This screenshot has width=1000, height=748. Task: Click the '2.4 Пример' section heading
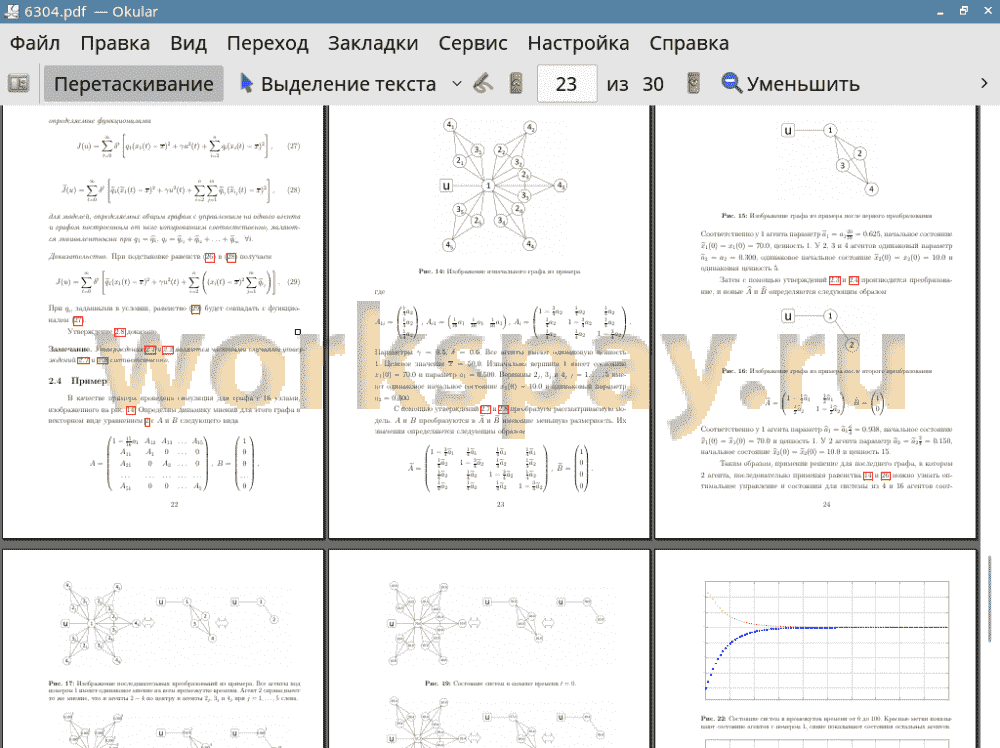[78, 381]
